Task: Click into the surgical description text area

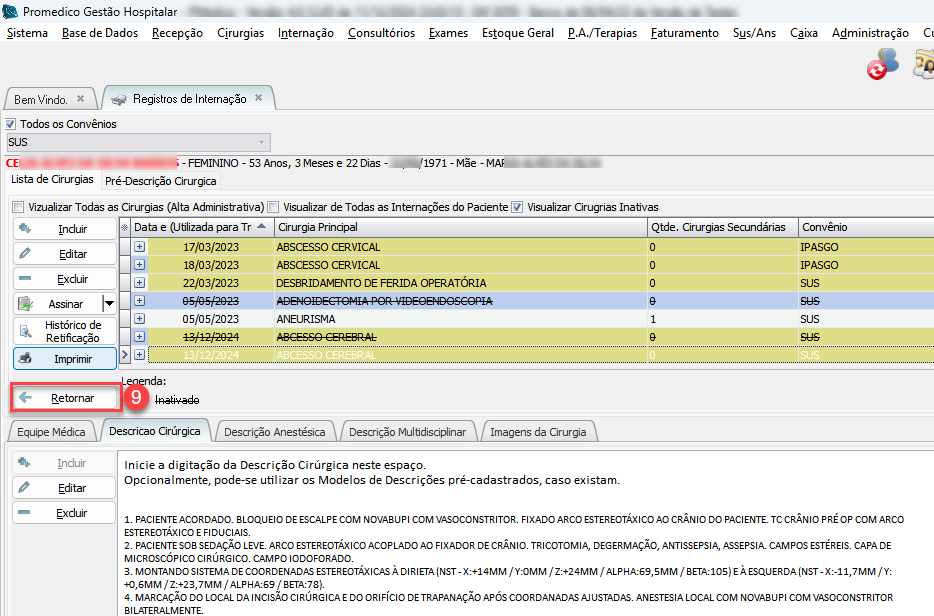Action: [526, 533]
